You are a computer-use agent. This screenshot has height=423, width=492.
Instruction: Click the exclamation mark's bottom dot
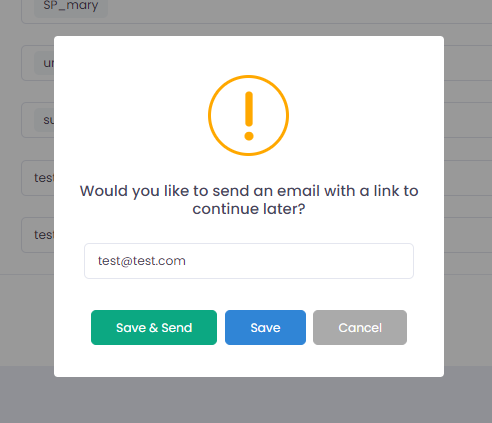(249, 136)
